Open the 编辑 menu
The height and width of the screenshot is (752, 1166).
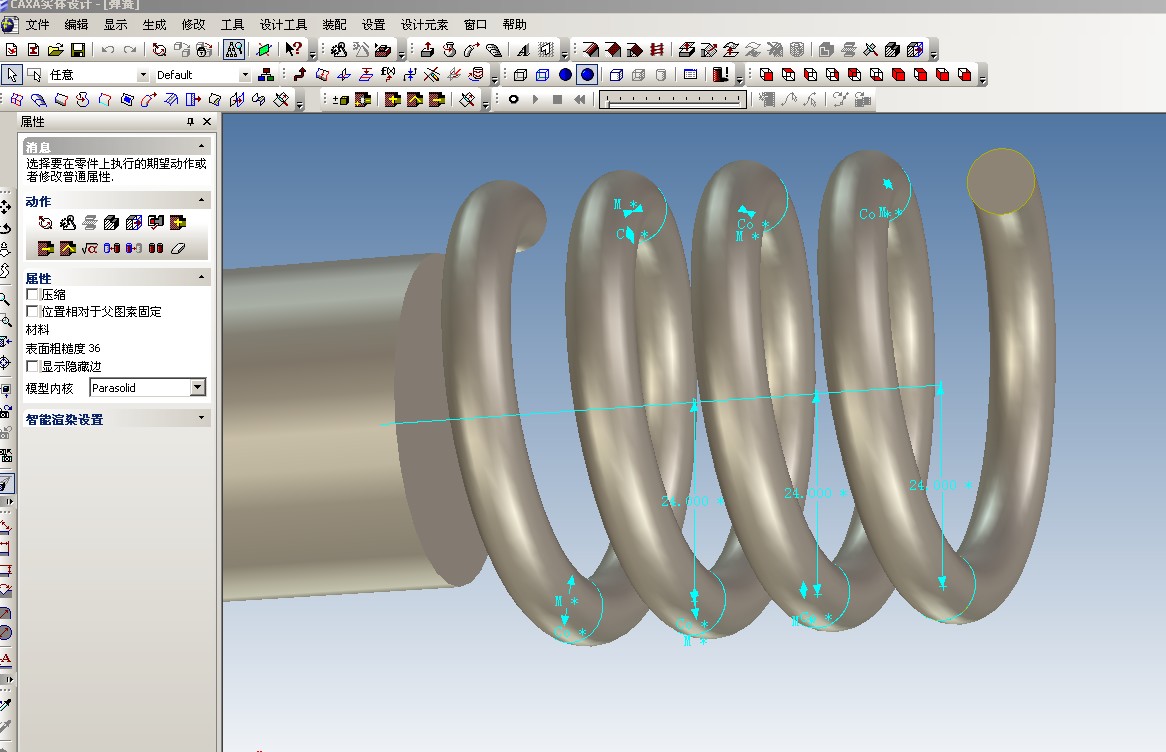(x=76, y=25)
